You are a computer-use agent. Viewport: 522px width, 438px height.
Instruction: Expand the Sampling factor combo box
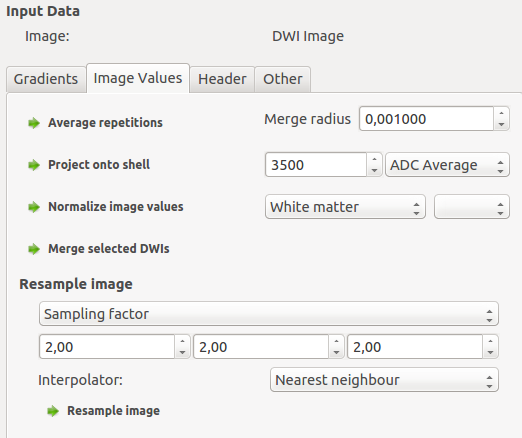[x=269, y=314]
